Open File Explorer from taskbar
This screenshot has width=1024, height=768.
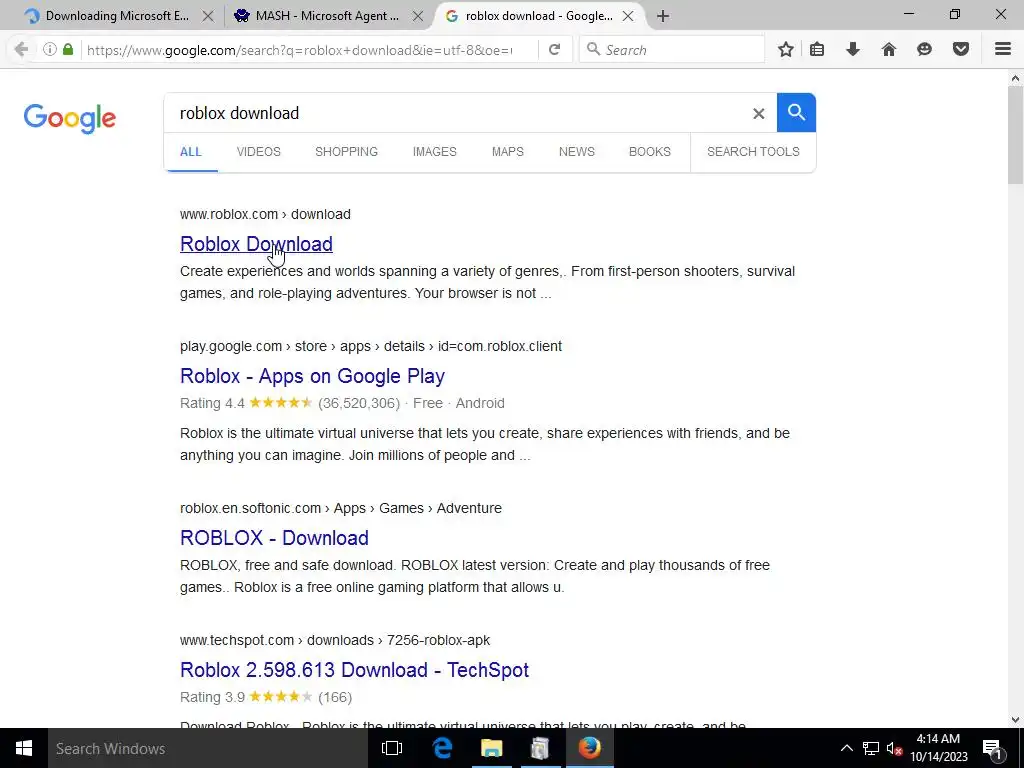(491, 748)
